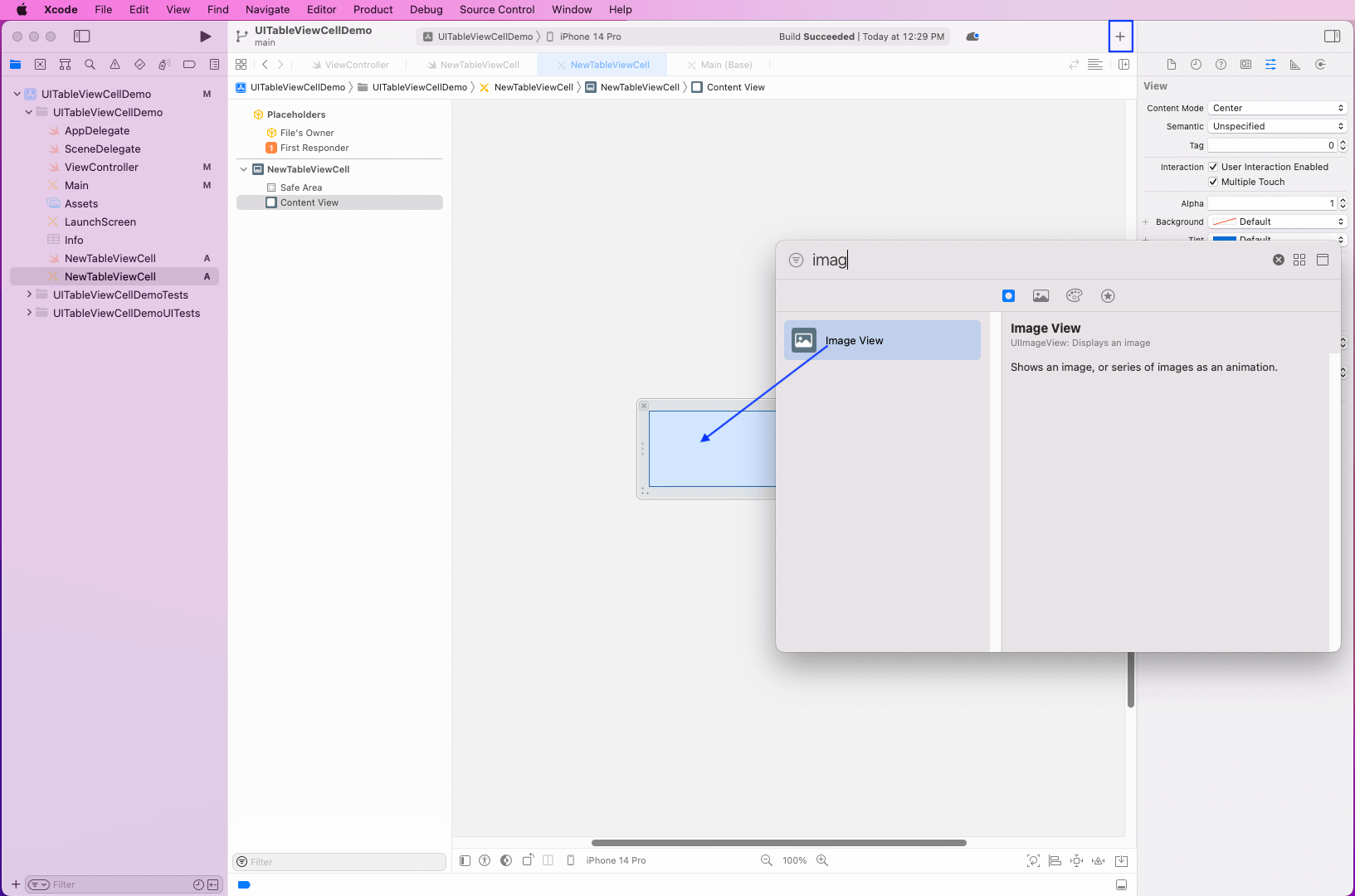Clear the library search text
Image resolution: width=1355 pixels, height=896 pixels.
[x=1278, y=260]
